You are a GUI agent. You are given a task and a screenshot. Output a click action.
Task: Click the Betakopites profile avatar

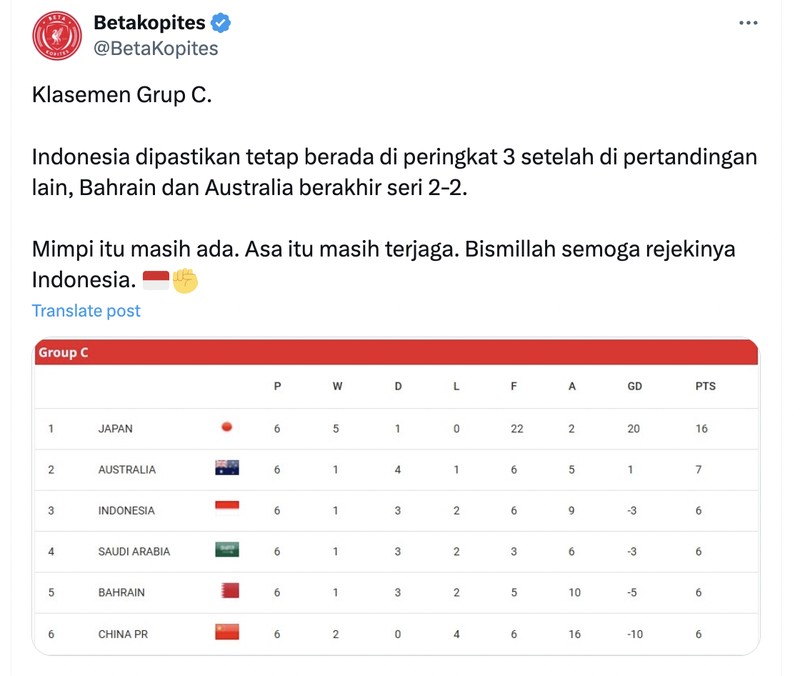pyautogui.click(x=56, y=32)
